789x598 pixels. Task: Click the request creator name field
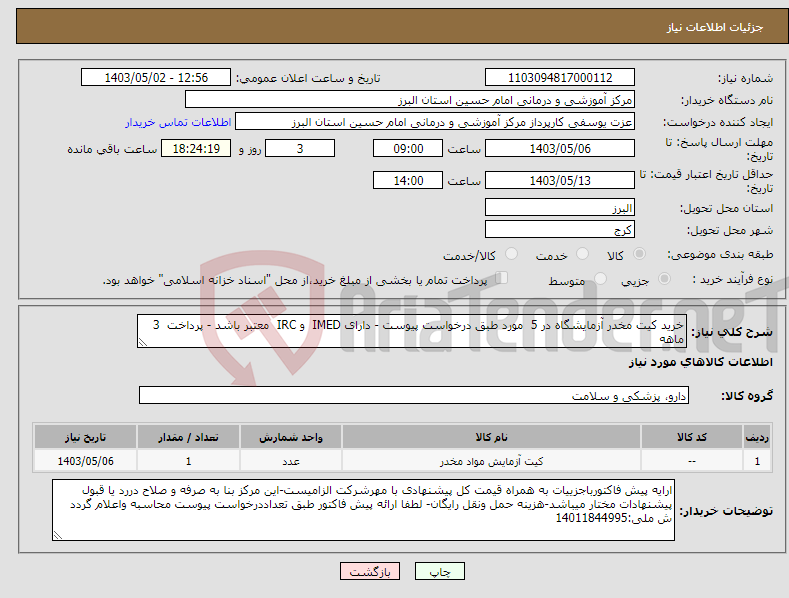435,122
